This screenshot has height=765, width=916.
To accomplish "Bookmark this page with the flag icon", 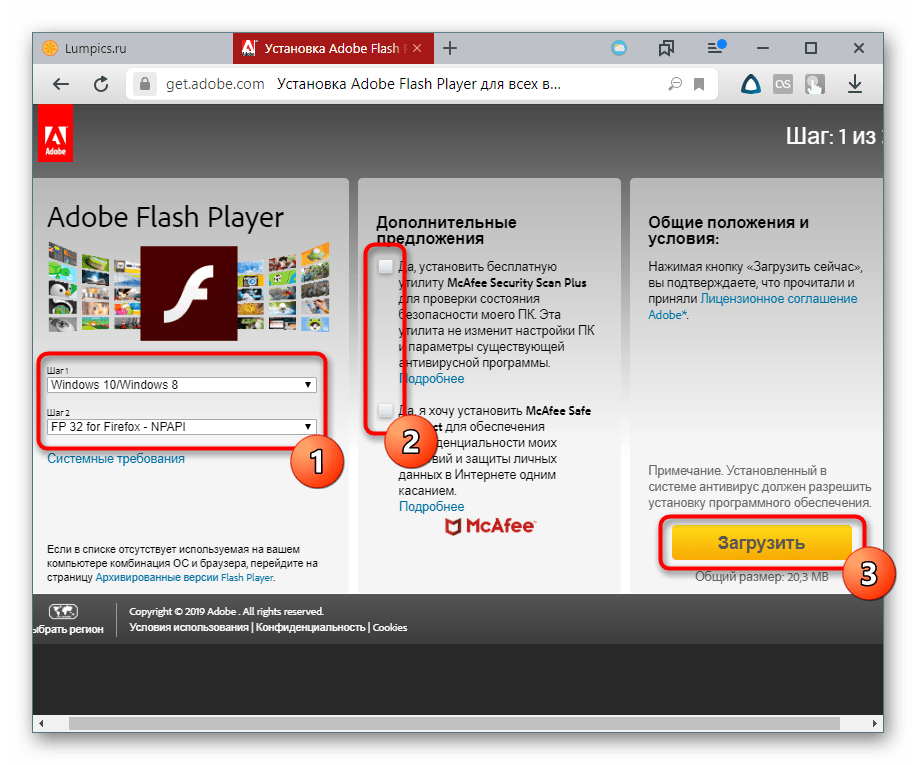I will coord(699,85).
